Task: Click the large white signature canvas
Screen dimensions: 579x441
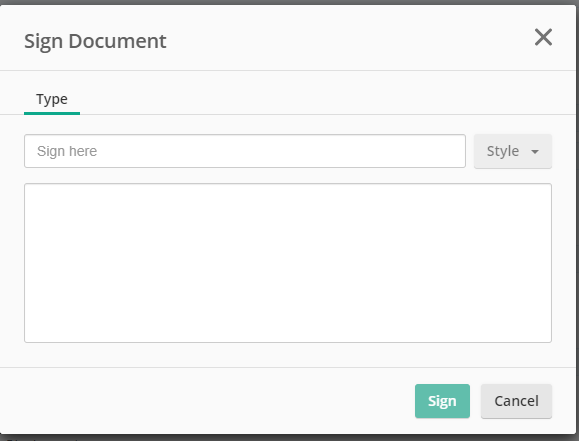Action: [288, 263]
